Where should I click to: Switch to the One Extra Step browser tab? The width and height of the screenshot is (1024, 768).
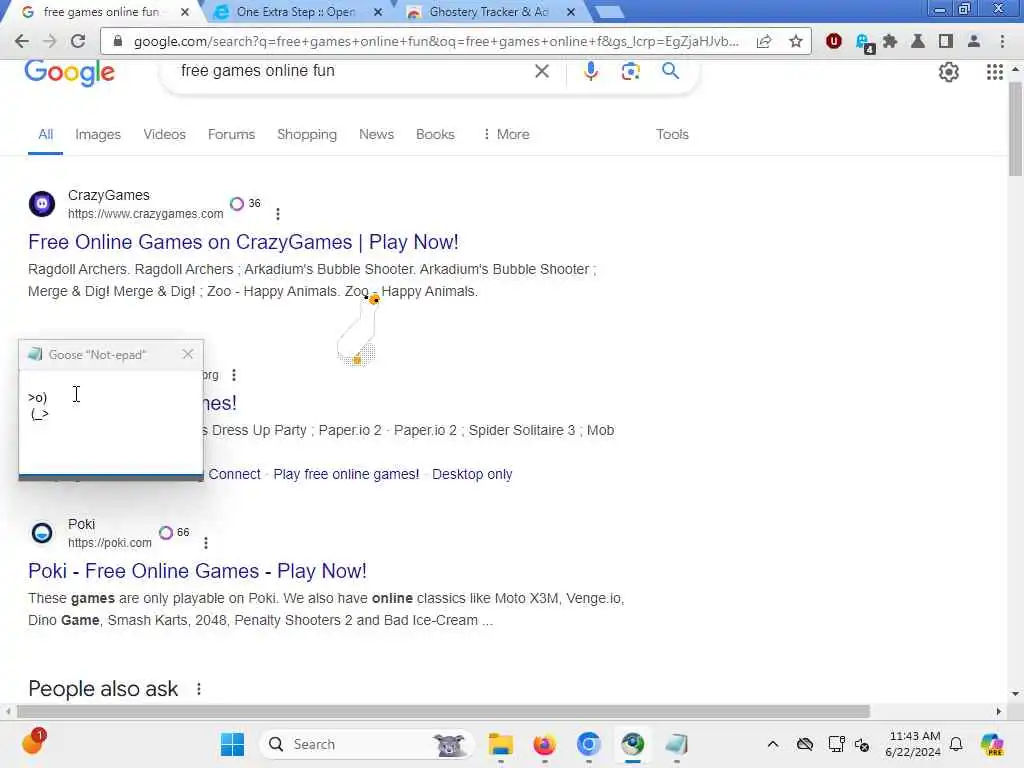[294, 12]
